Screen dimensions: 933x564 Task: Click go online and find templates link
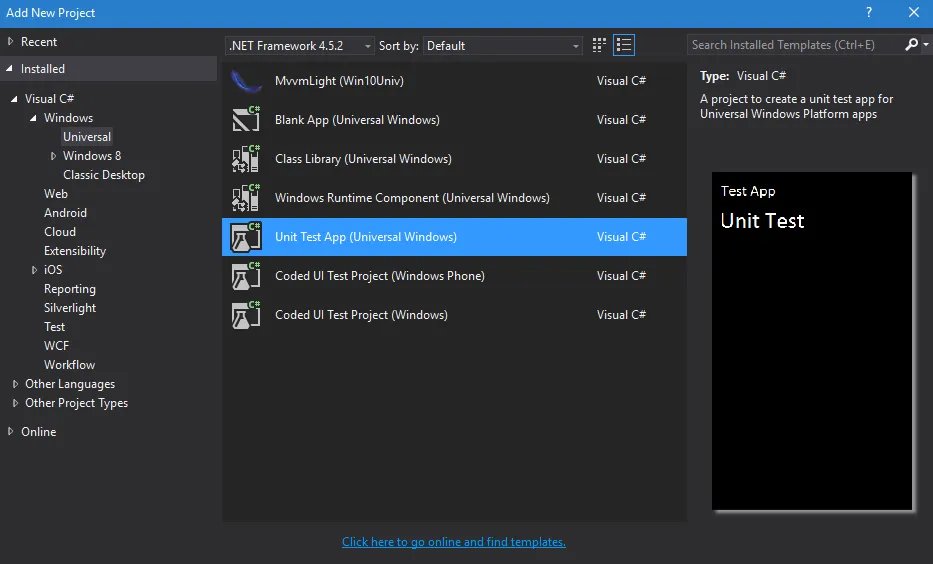coord(454,542)
